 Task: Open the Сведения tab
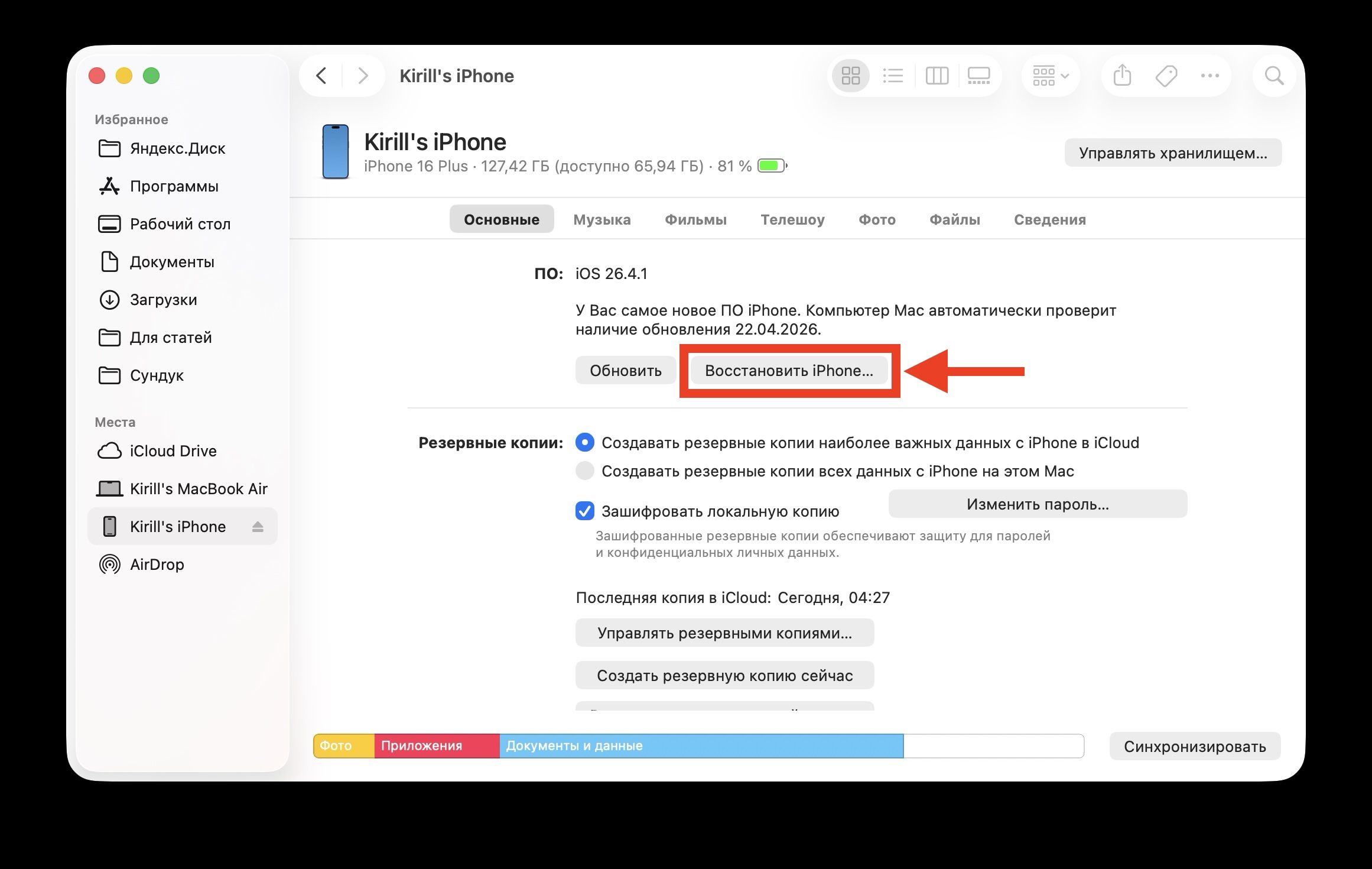click(1049, 219)
